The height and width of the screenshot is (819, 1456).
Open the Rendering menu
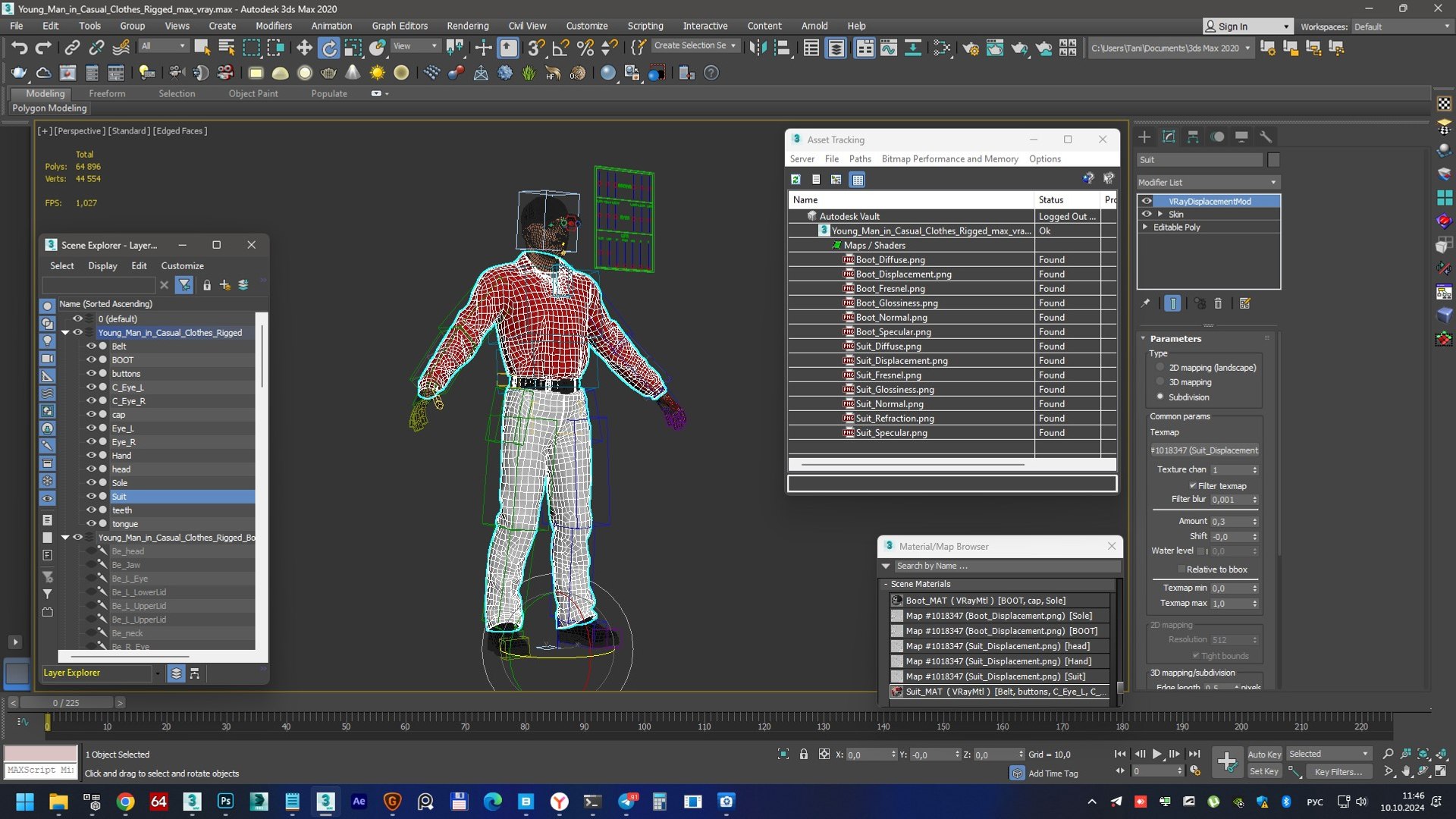tap(467, 26)
